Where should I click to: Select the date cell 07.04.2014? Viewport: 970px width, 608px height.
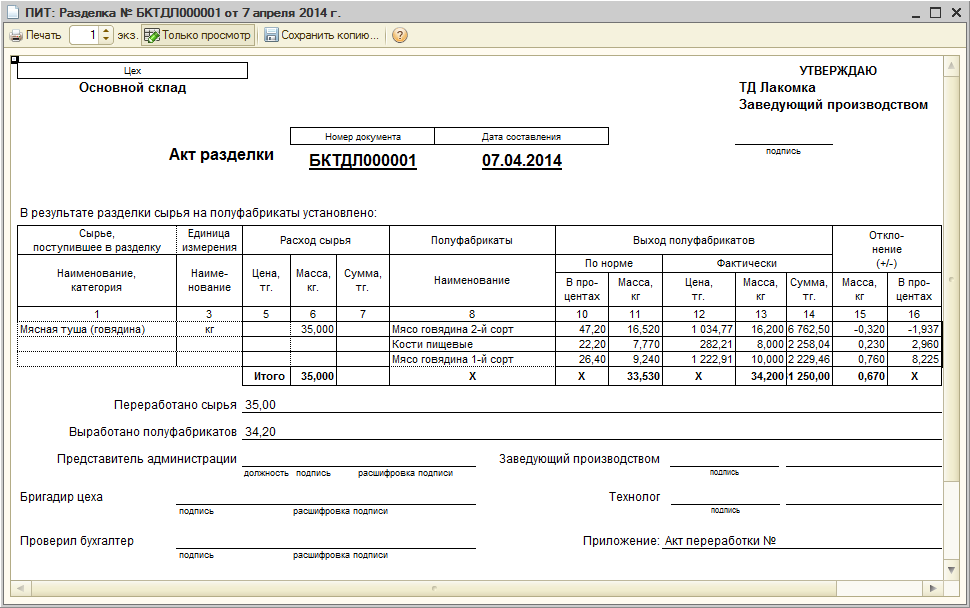pos(521,160)
